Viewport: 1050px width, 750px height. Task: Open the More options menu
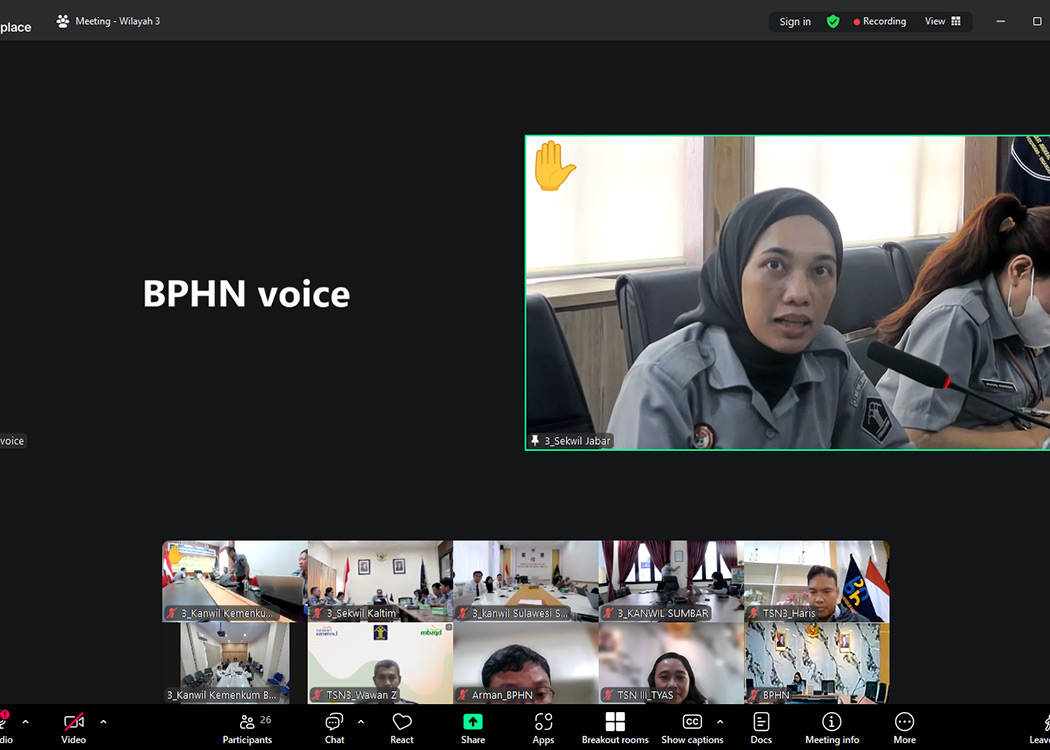[904, 728]
